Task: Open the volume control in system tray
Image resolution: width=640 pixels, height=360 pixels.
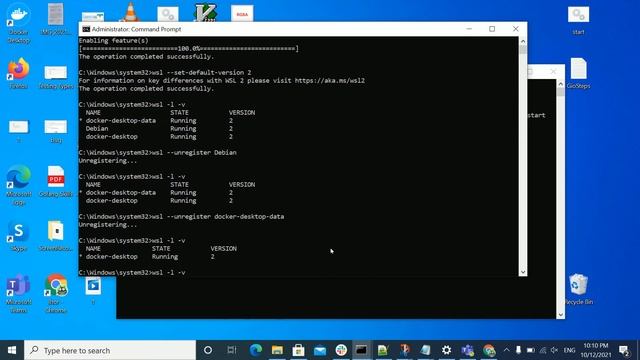Action: coord(554,350)
